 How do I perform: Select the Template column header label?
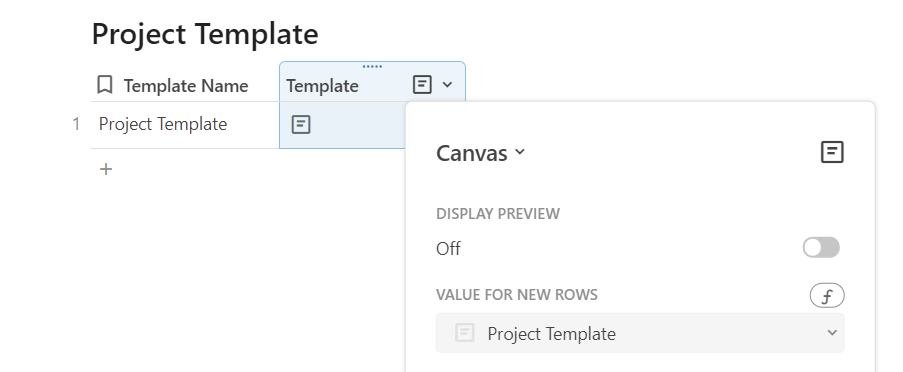point(322,86)
